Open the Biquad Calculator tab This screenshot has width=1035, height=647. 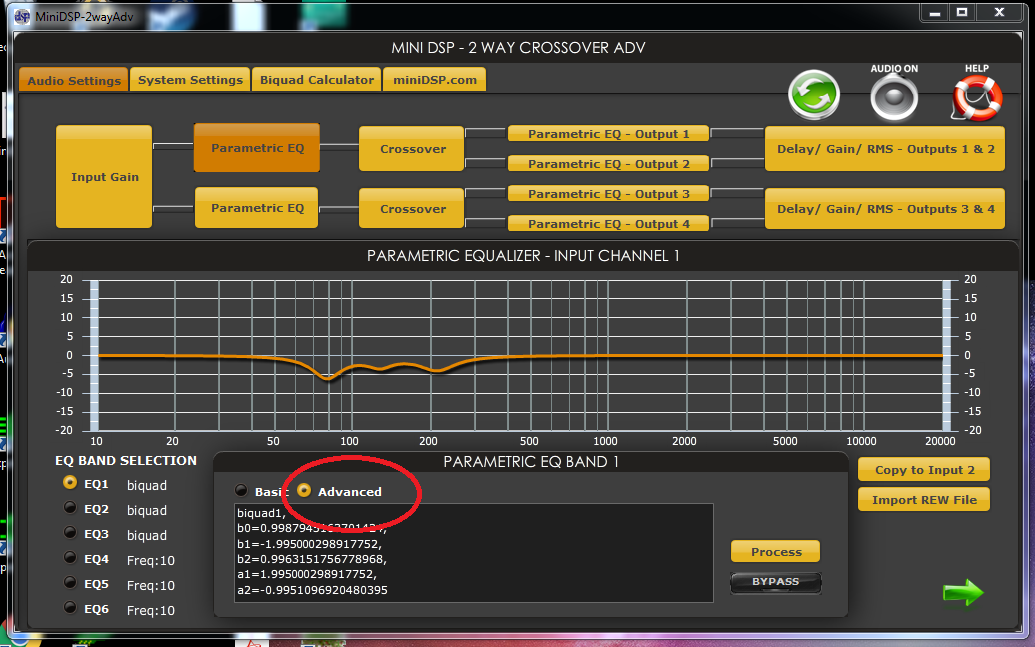click(317, 79)
